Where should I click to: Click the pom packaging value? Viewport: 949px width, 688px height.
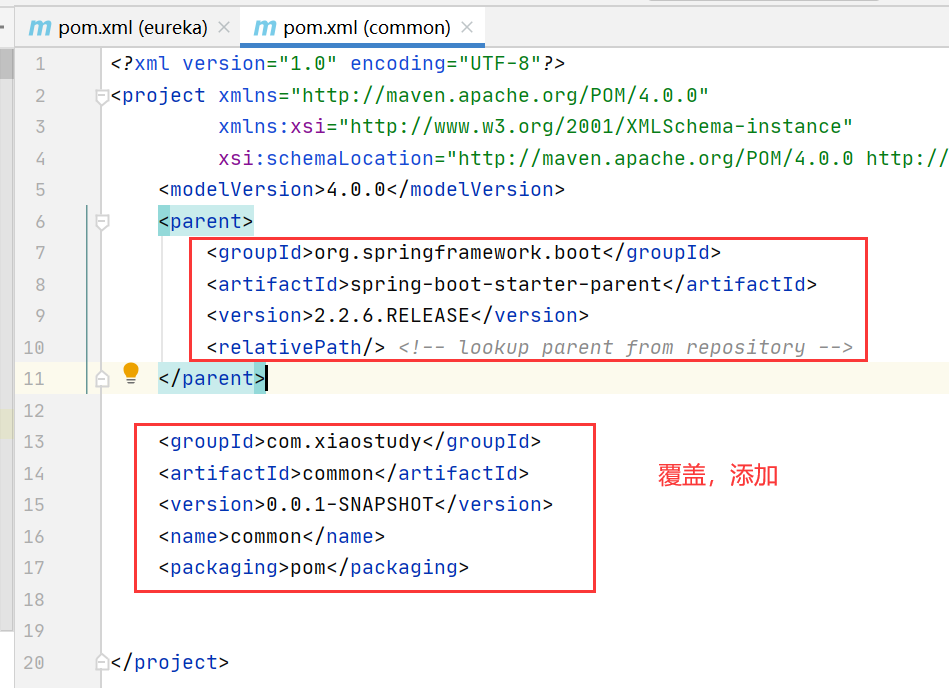point(308,568)
